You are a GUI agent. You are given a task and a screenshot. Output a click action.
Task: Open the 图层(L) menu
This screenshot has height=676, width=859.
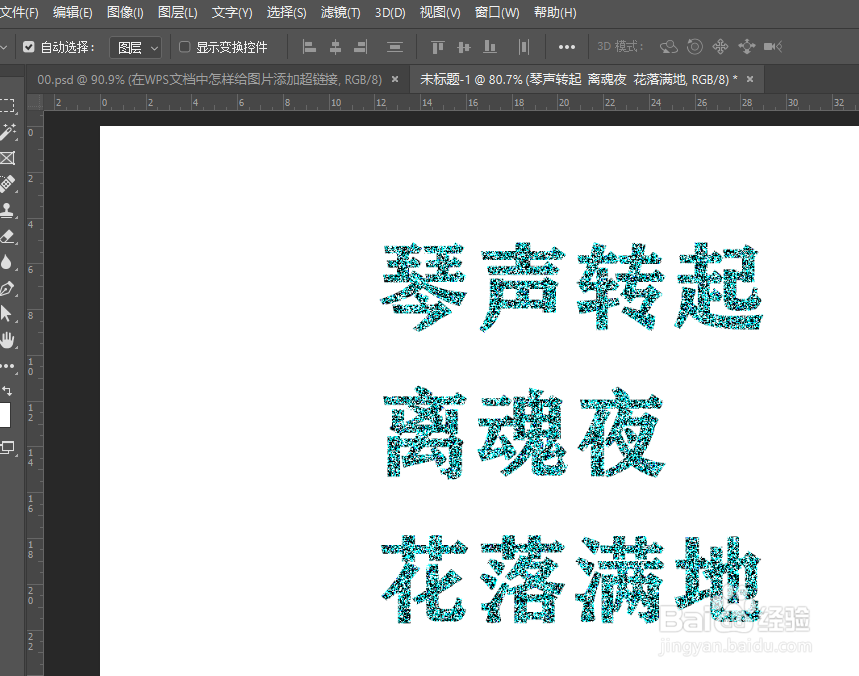177,12
